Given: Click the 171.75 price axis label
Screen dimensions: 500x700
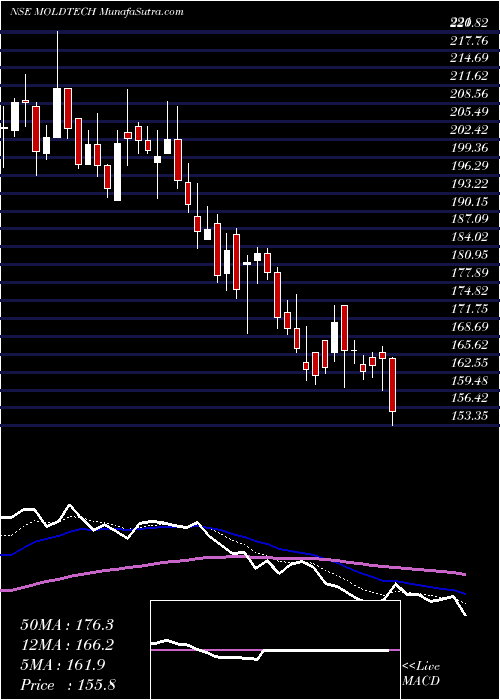Looking at the screenshot, I should pyautogui.click(x=469, y=308).
